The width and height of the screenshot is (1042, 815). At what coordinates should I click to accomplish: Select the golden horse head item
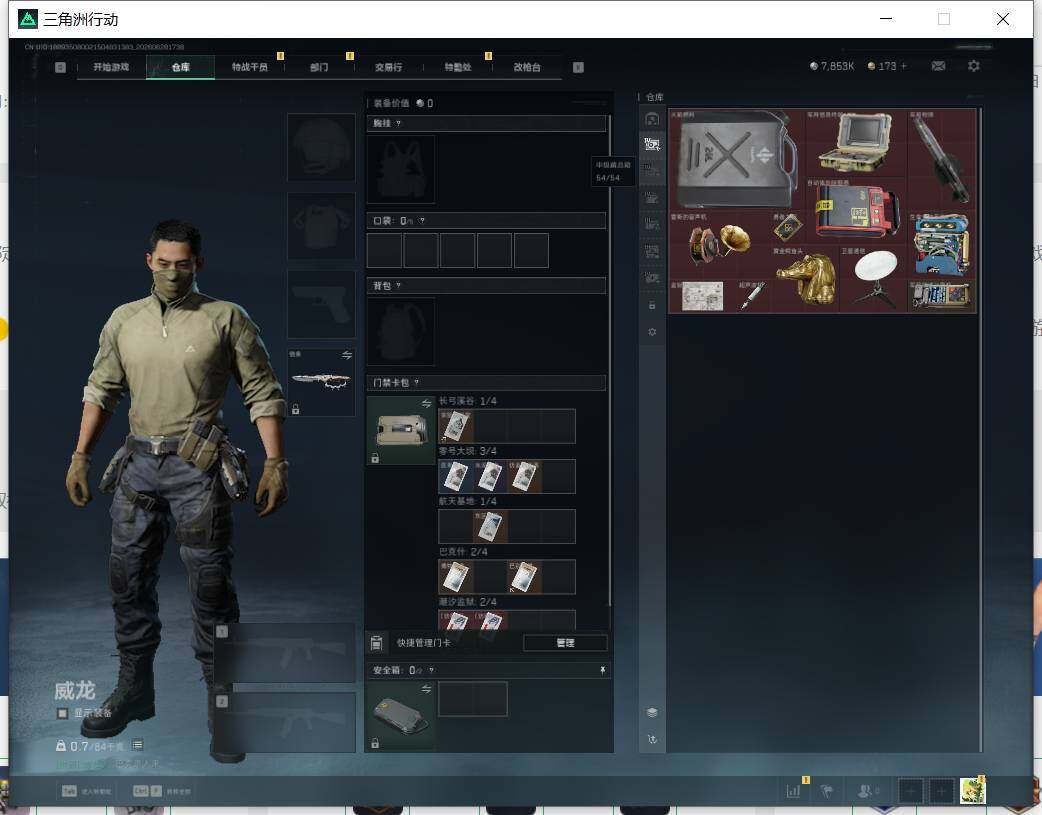tap(806, 279)
